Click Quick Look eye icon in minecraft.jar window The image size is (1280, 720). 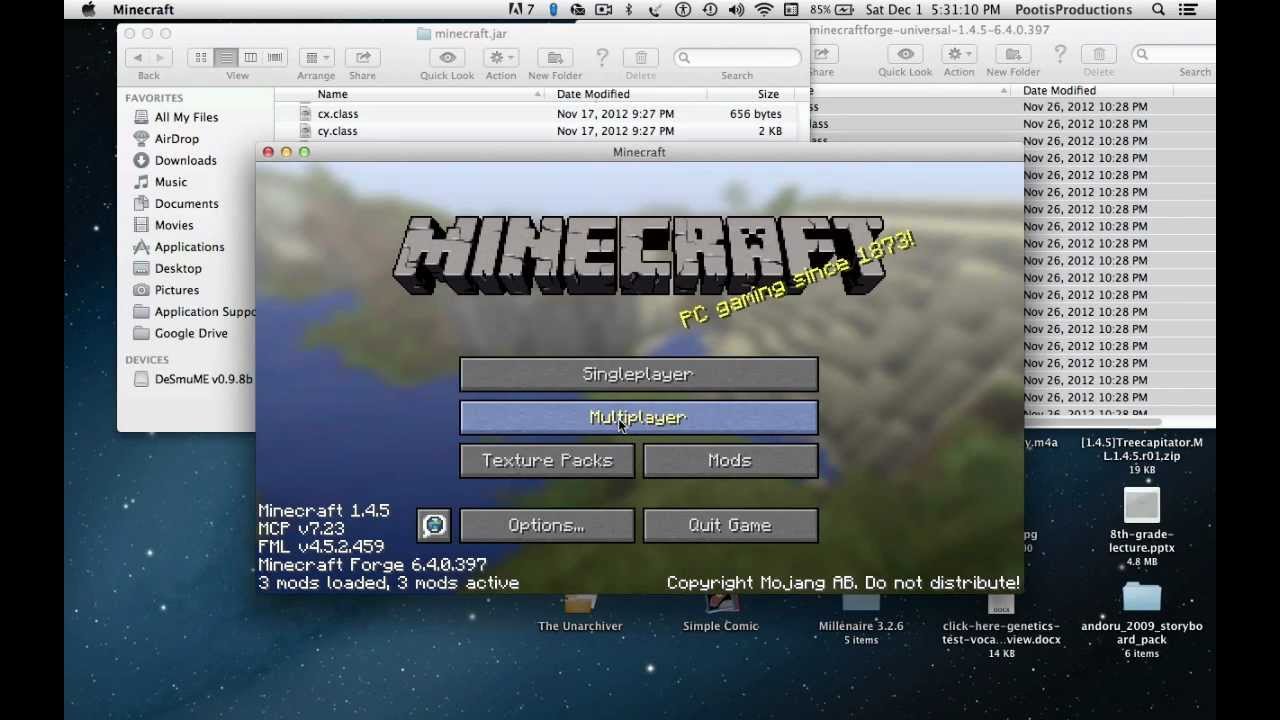pyautogui.click(x=447, y=58)
